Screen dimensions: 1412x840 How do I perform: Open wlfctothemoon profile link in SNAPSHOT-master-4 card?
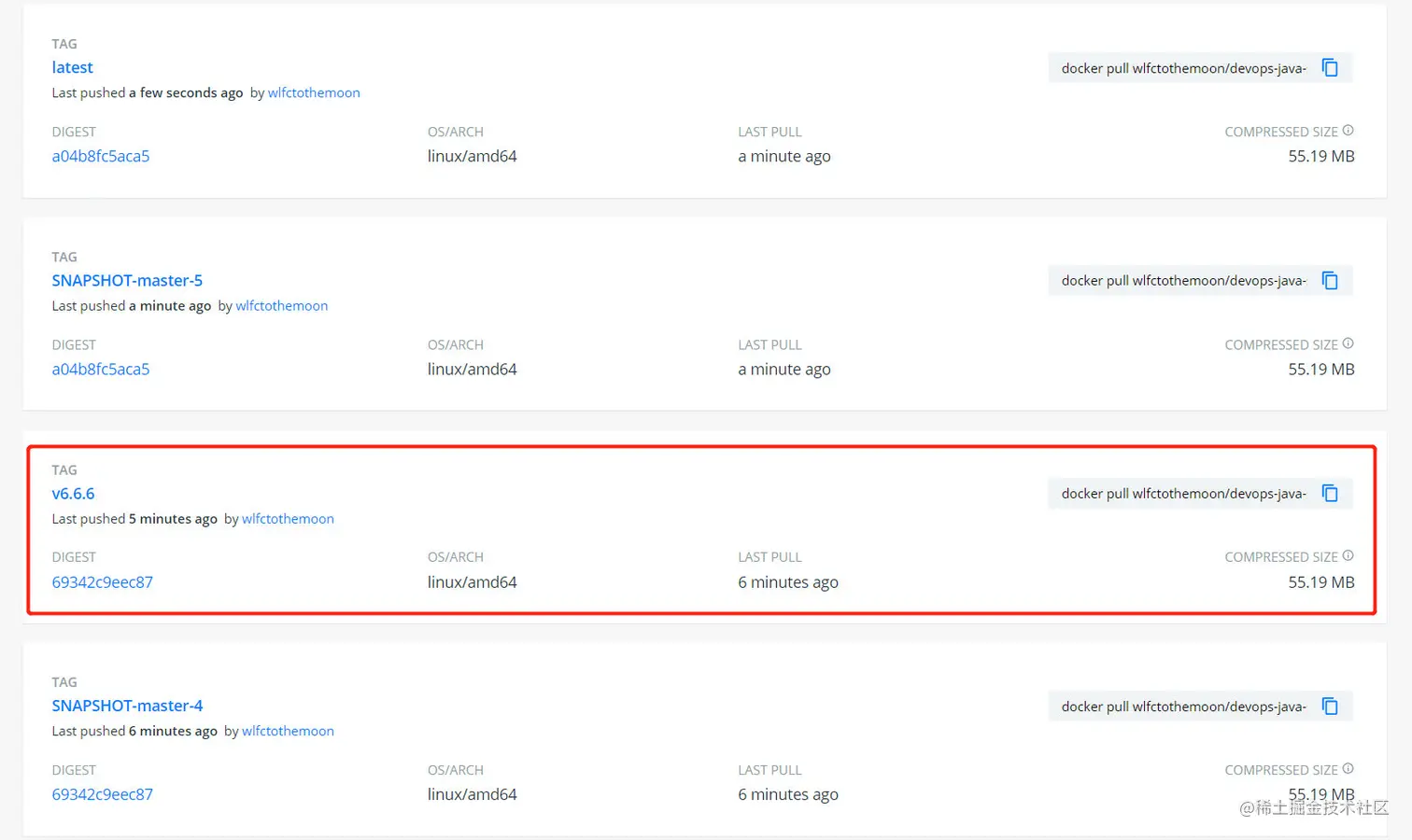coord(288,731)
